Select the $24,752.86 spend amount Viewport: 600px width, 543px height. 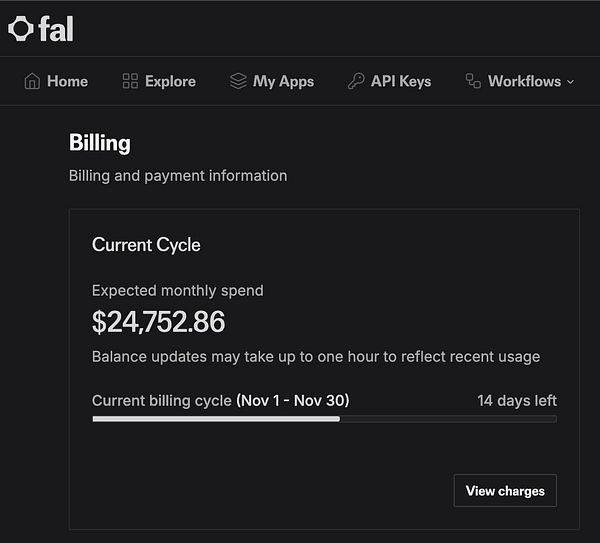tap(158, 322)
